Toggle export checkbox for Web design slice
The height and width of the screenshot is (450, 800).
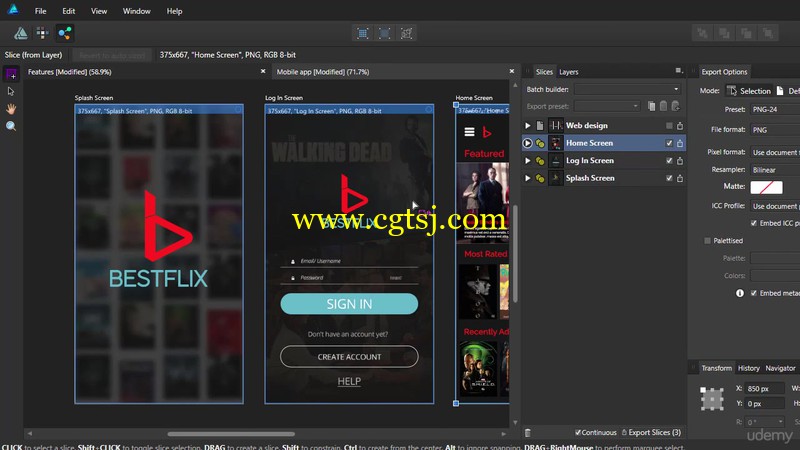click(669, 126)
